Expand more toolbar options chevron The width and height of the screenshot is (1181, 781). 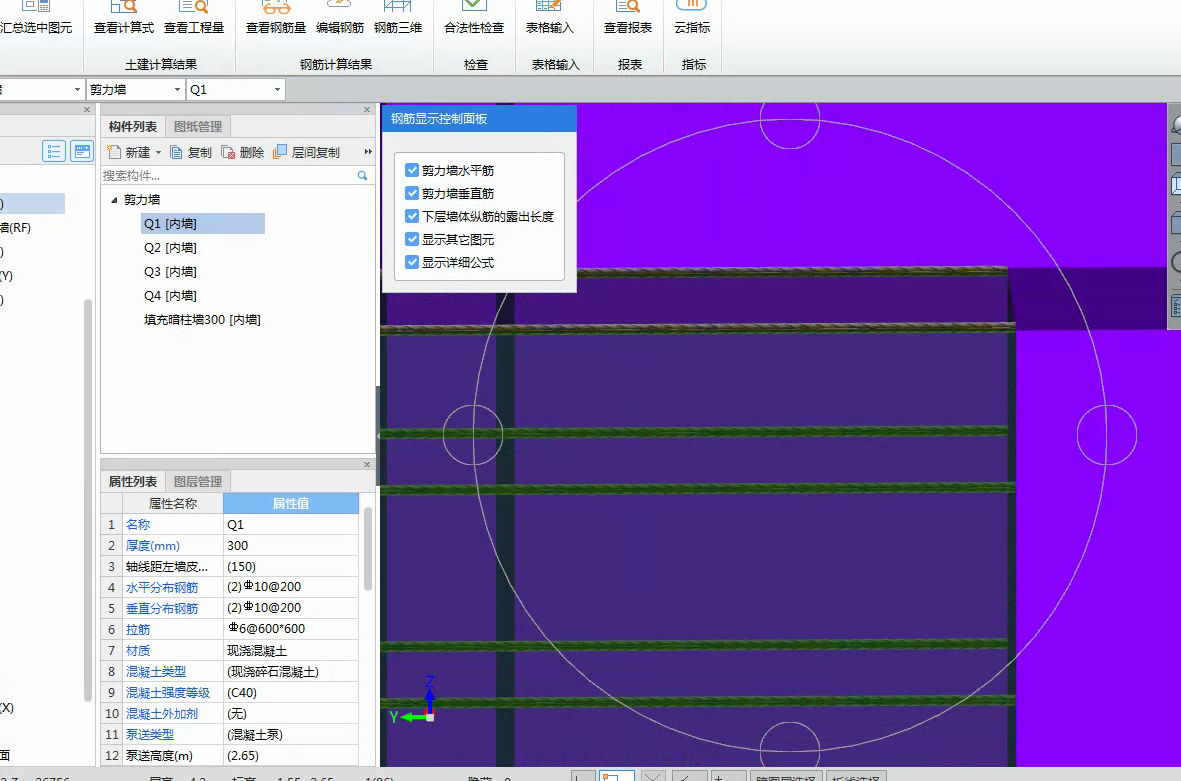368,151
